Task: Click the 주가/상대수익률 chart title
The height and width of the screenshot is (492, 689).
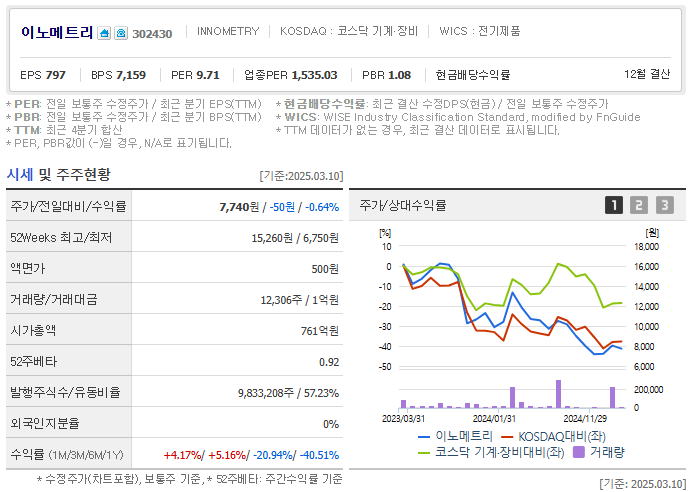Action: (x=403, y=205)
